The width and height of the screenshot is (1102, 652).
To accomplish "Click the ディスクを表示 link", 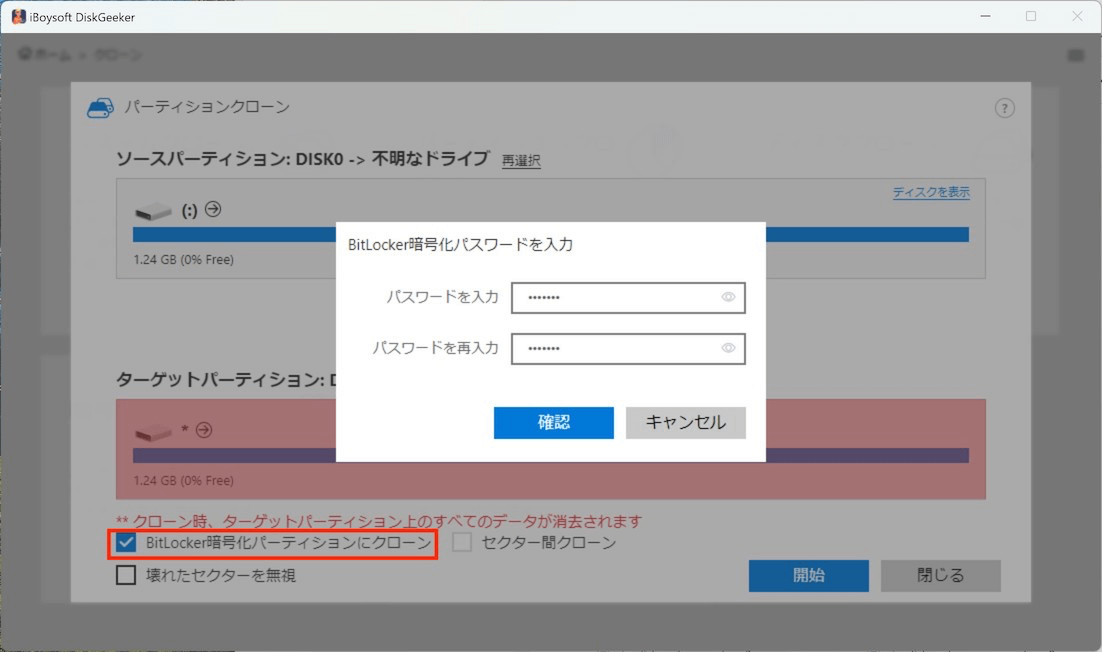I will [x=931, y=192].
